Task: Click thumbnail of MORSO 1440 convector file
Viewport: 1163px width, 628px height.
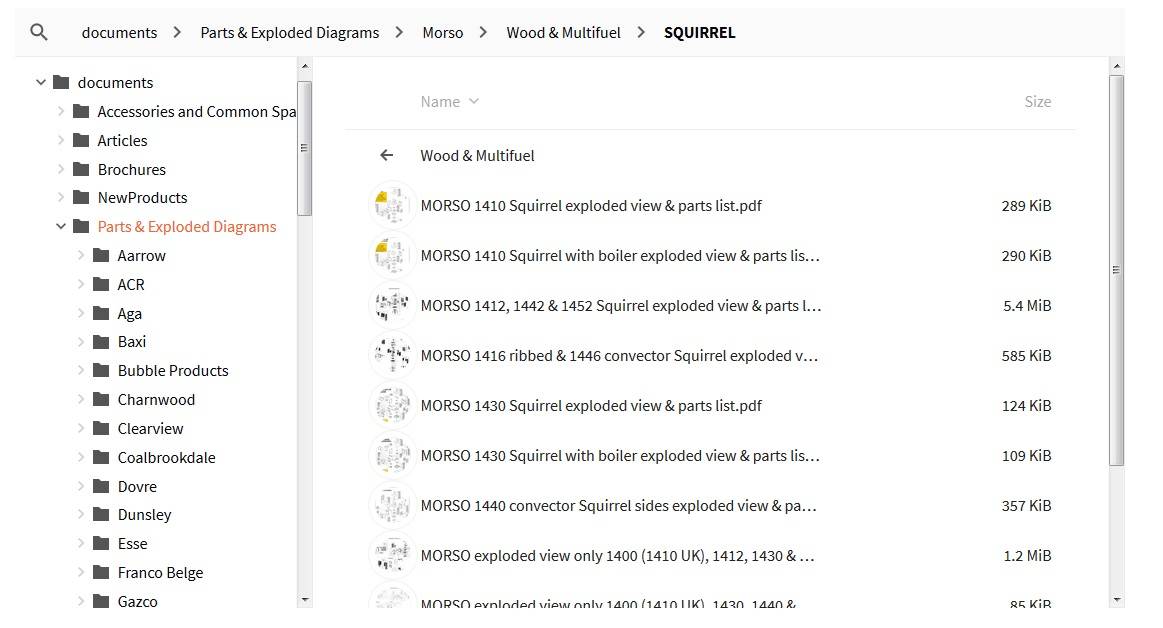Action: pos(392,506)
